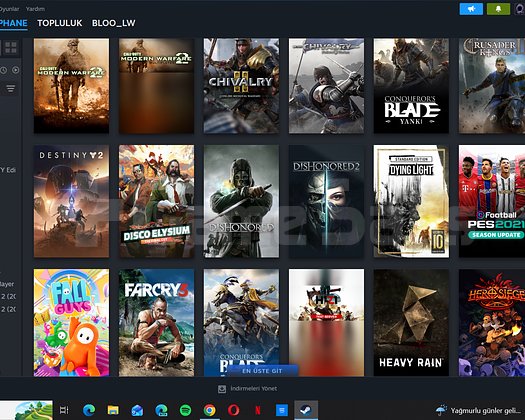525x420 pixels.
Task: Open the library filter options icon
Action: (10, 88)
